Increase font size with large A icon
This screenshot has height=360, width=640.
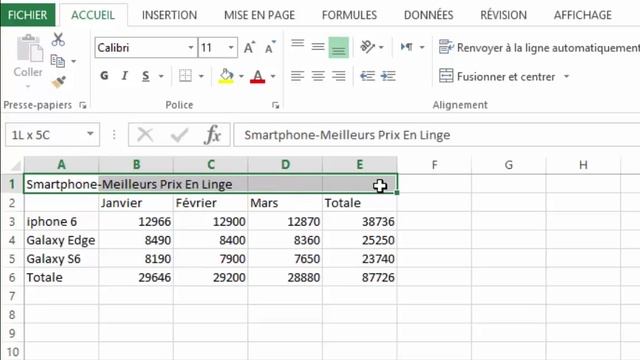[249, 48]
